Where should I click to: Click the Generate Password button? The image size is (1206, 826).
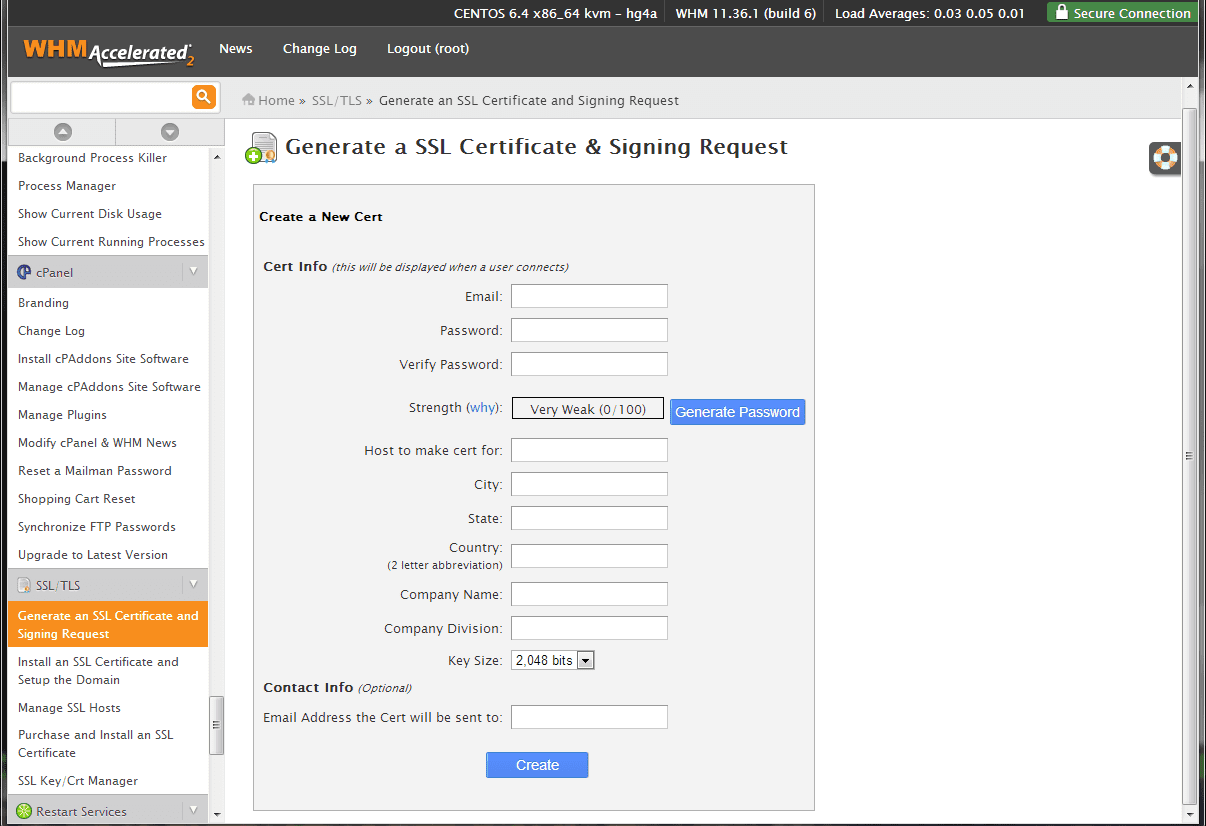tap(737, 412)
